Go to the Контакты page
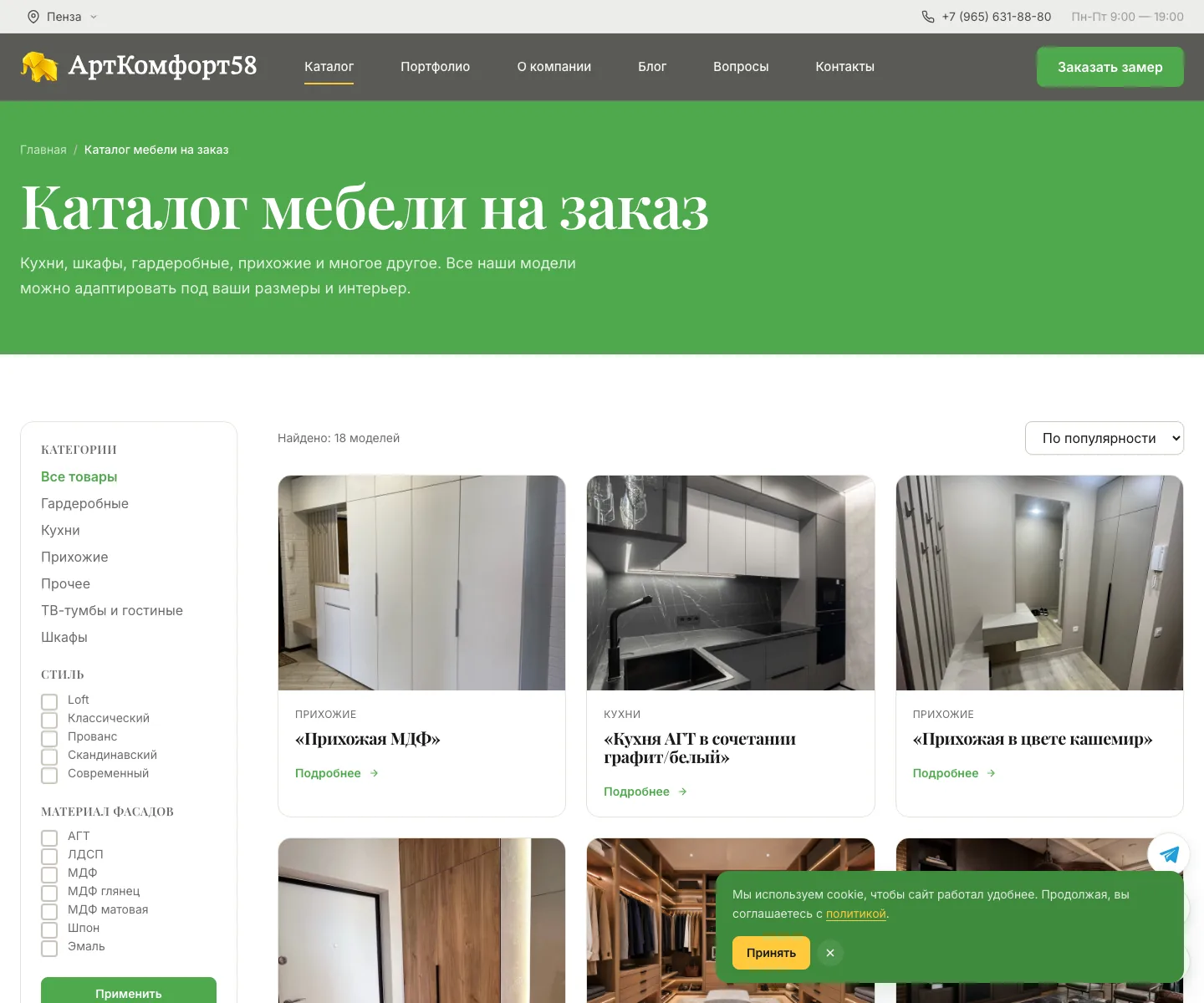1204x1003 pixels. [x=845, y=67]
